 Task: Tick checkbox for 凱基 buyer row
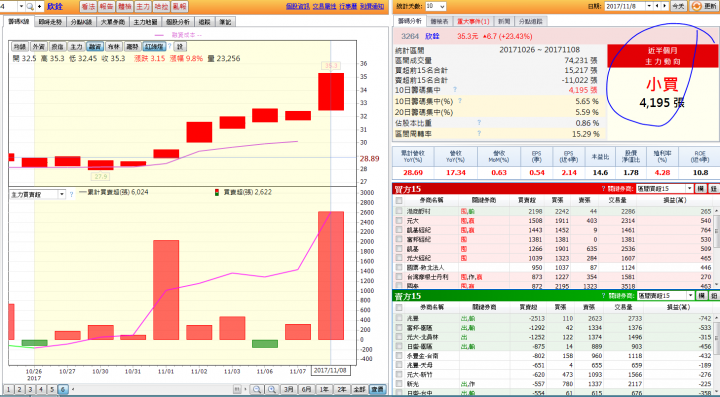click(x=399, y=249)
